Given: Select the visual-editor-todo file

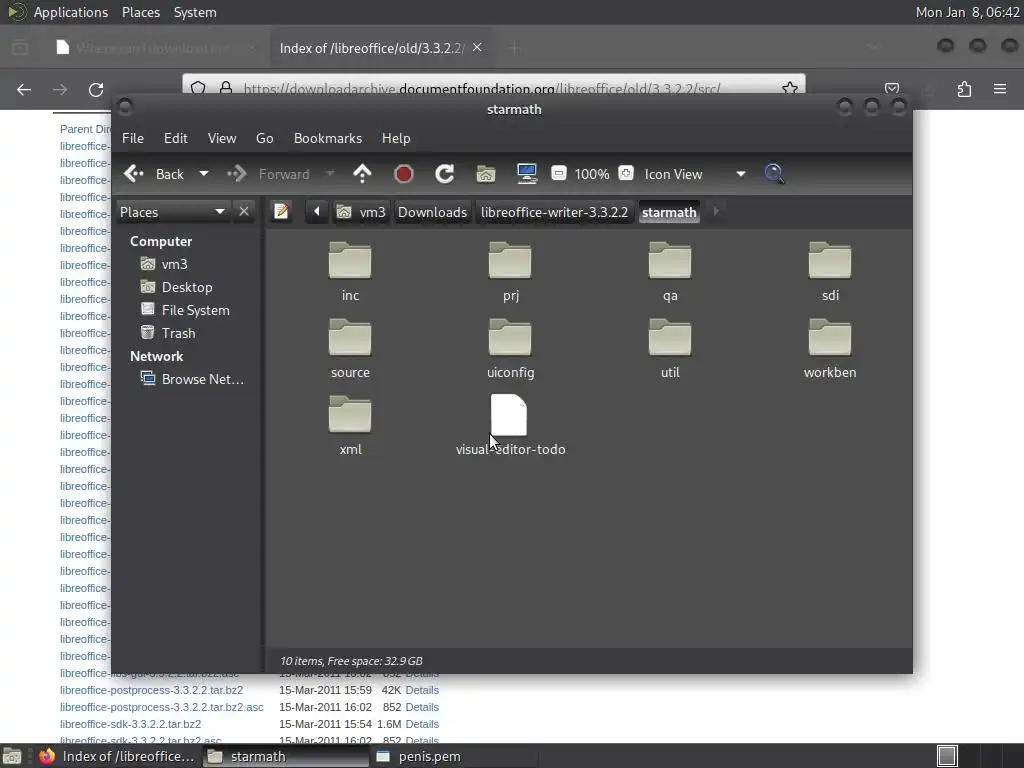Looking at the screenshot, I should pyautogui.click(x=510, y=426).
